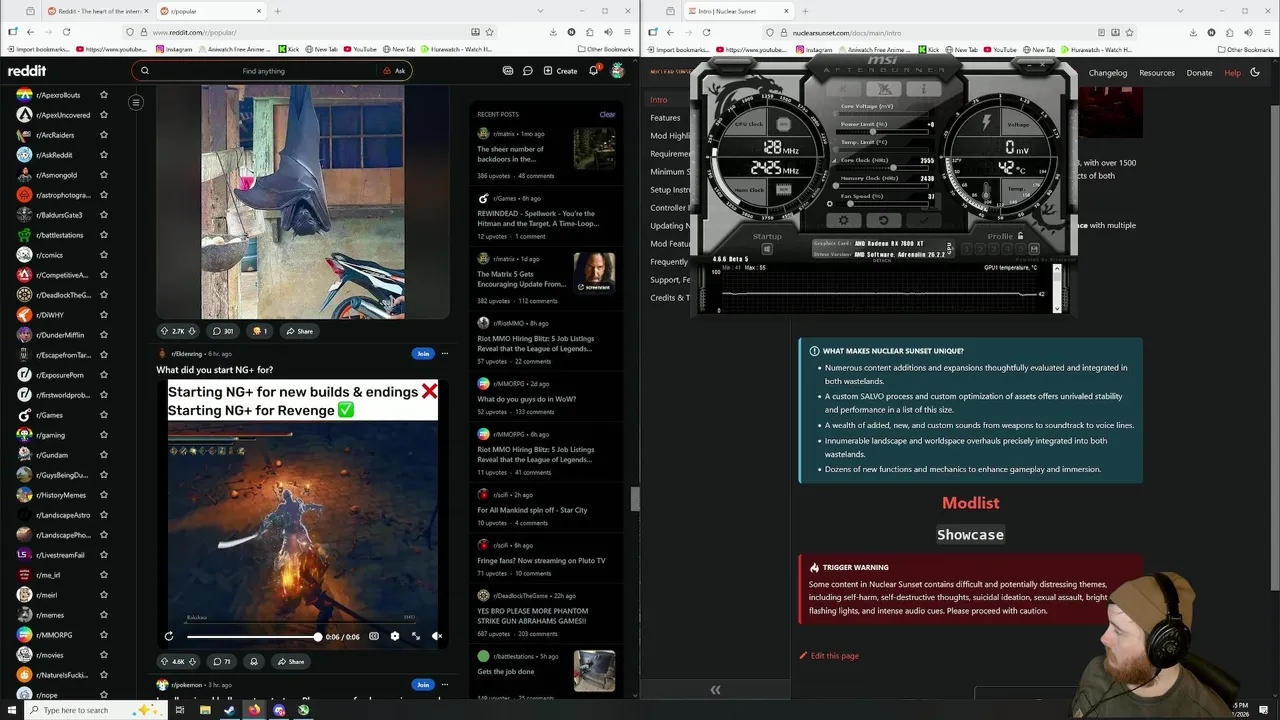Open Changelog in Nuclear Sunset navbar
Screen dimensions: 1280x720
(x=1108, y=72)
